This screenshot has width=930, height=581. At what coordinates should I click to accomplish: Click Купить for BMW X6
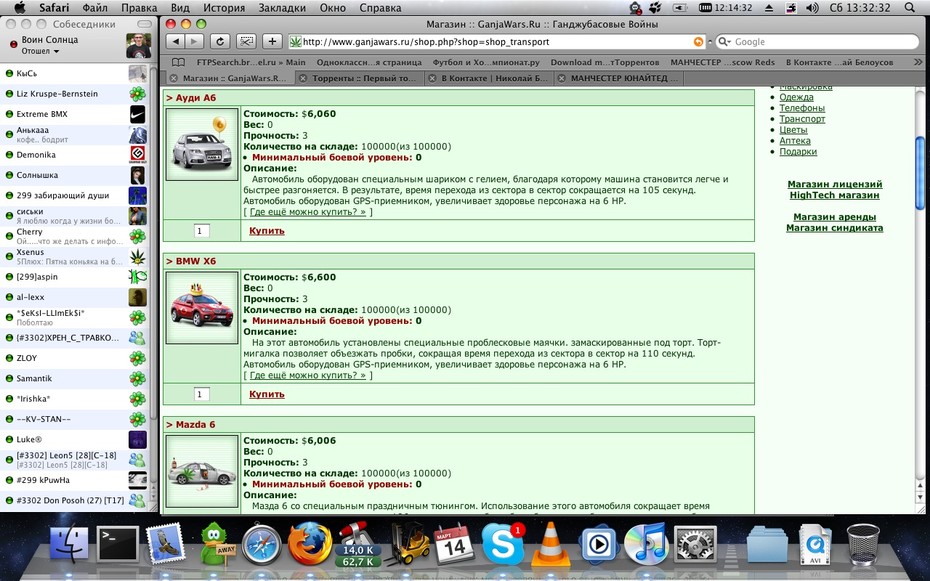pyautogui.click(x=267, y=394)
